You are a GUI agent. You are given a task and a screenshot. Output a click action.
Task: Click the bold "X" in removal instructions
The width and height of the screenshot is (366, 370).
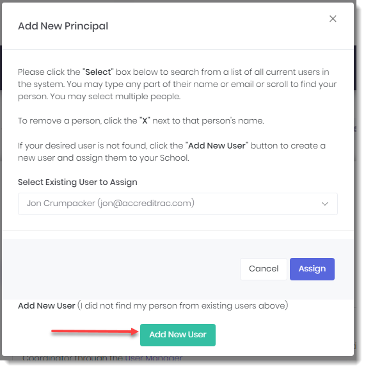click(x=145, y=121)
